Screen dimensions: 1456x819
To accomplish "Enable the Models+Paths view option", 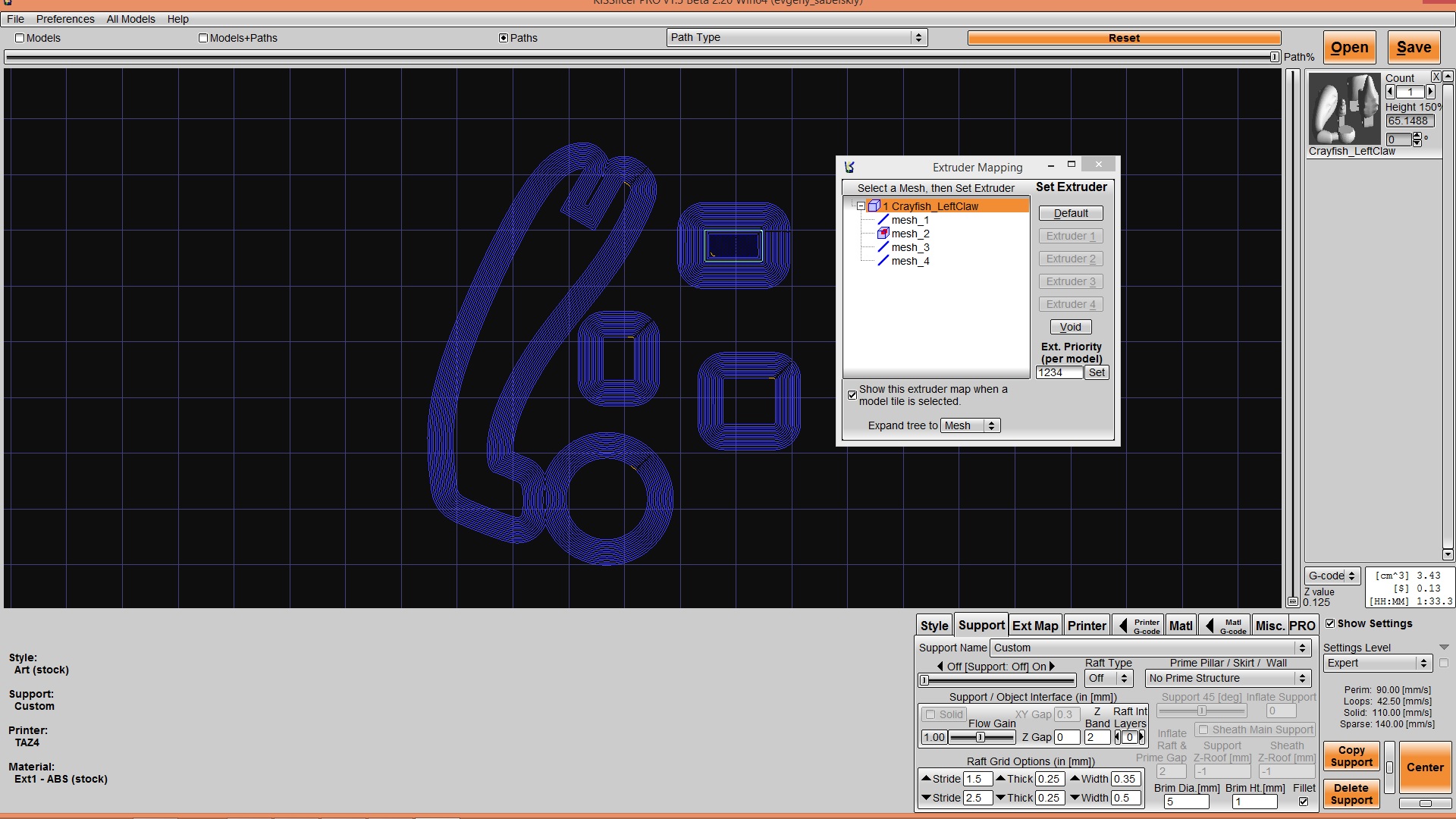I will coord(202,38).
